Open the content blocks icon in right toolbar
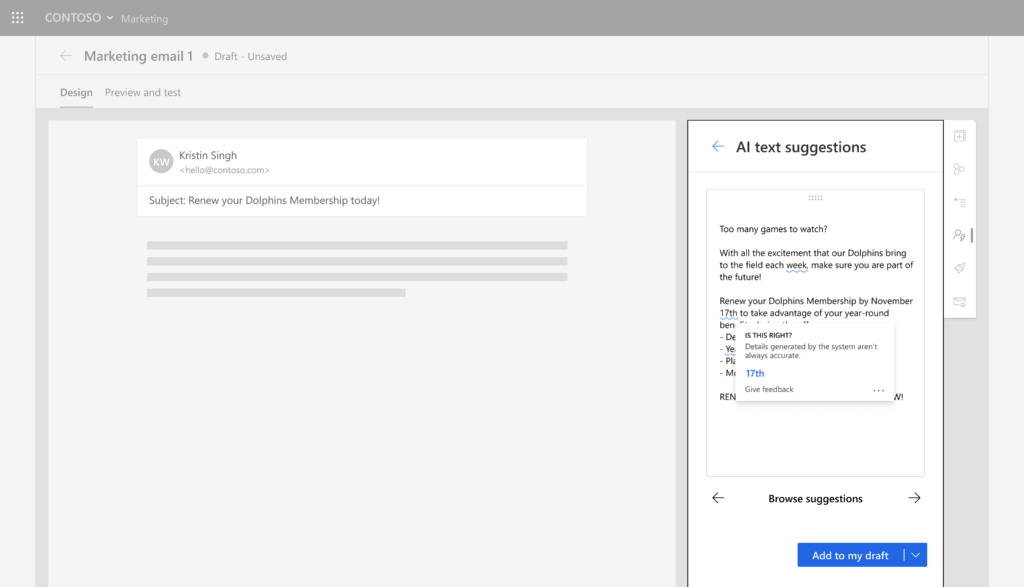Image resolution: width=1024 pixels, height=587 pixels. (959, 169)
